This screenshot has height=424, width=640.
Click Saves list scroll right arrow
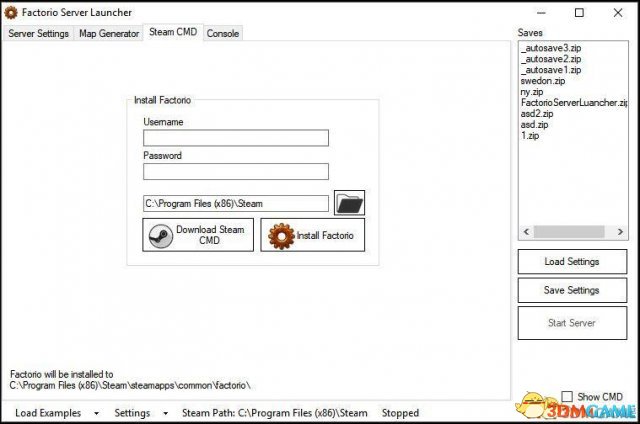(x=620, y=232)
